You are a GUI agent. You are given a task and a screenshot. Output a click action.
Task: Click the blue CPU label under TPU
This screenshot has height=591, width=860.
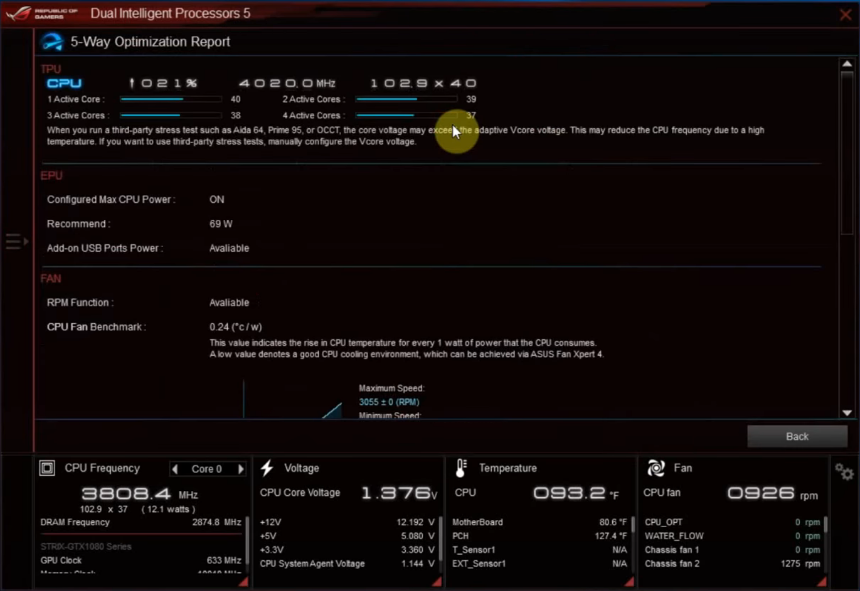[64, 83]
